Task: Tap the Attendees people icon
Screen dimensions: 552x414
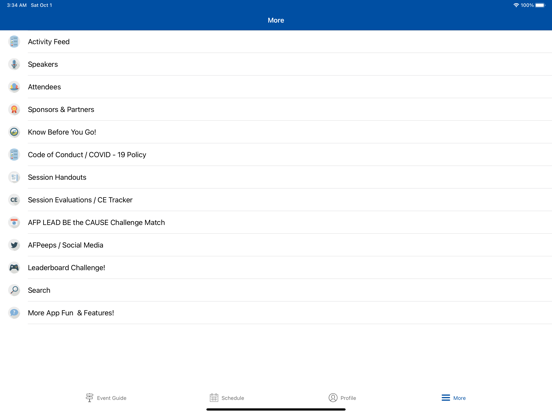Action: click(x=14, y=87)
